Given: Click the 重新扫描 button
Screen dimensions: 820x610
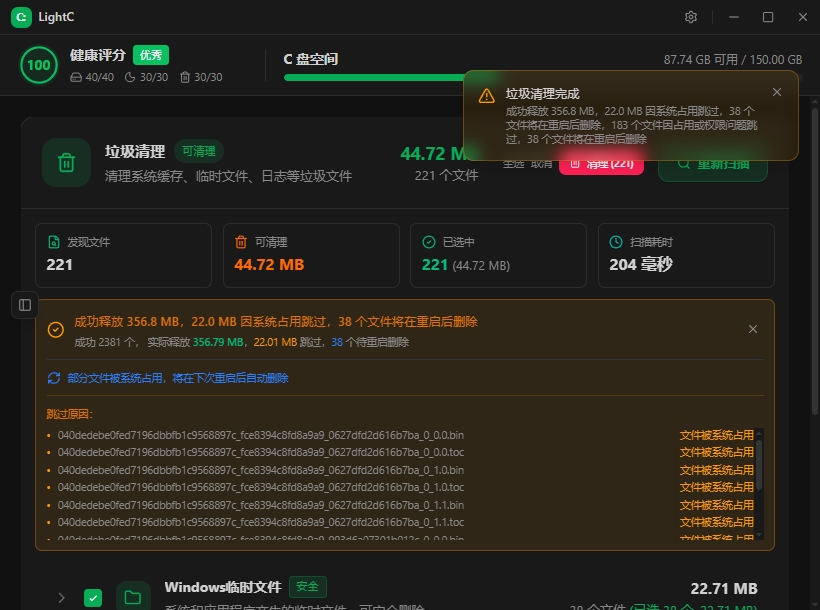Looking at the screenshot, I should [713, 164].
